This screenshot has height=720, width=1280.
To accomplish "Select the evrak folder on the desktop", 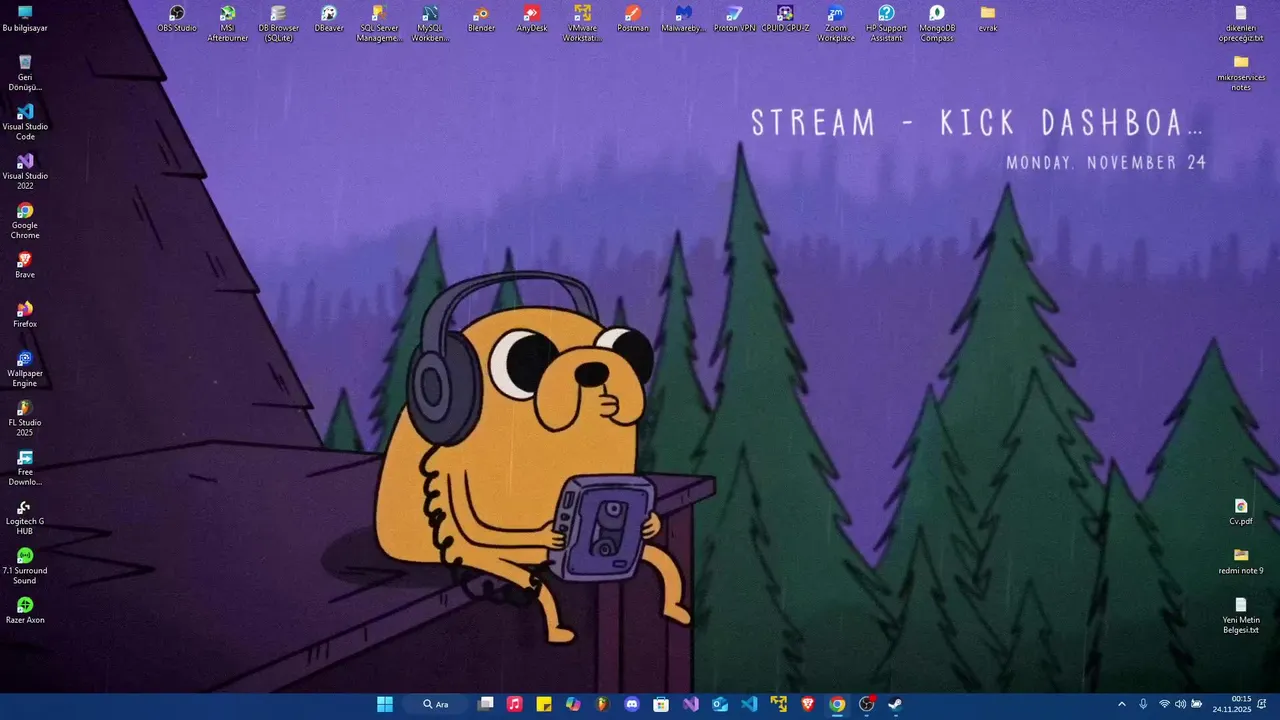I will [988, 19].
